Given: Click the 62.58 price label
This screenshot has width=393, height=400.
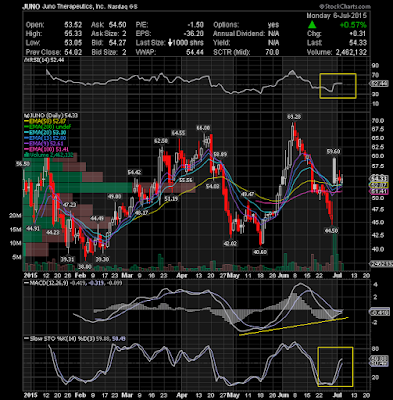Looking at the screenshot, I should pyautogui.click(x=161, y=141).
